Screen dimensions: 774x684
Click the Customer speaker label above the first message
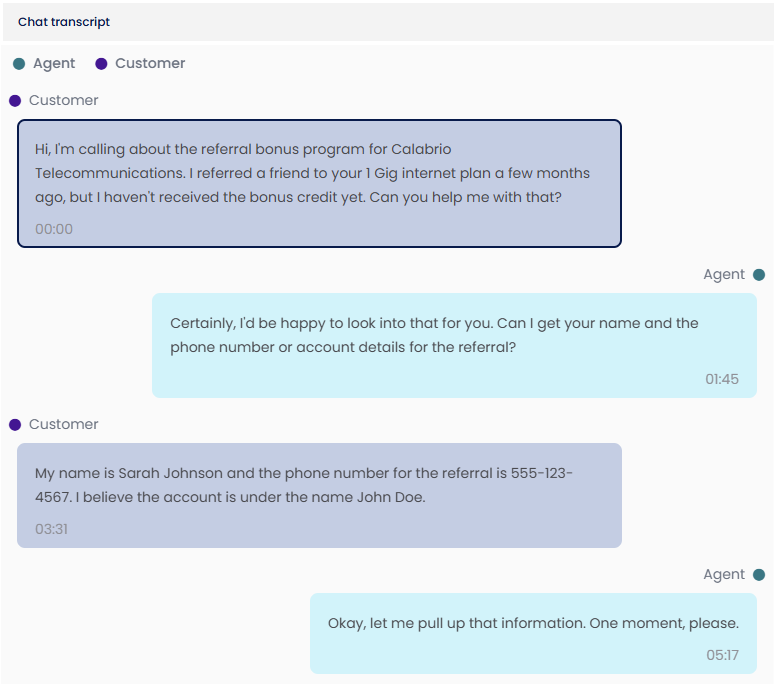pos(64,101)
